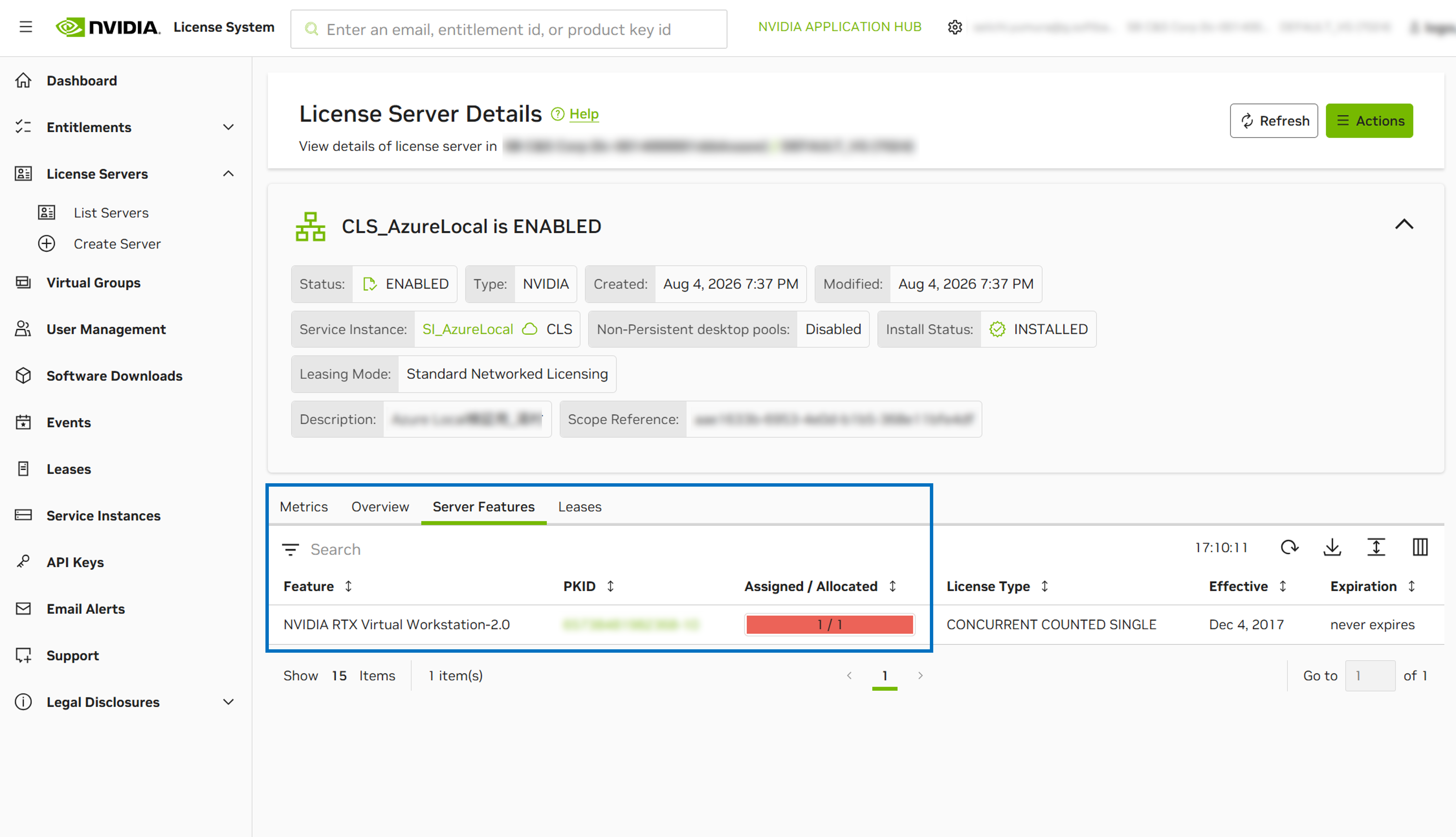The width and height of the screenshot is (1456, 837).
Task: Focus the table Search field
Action: (x=335, y=550)
